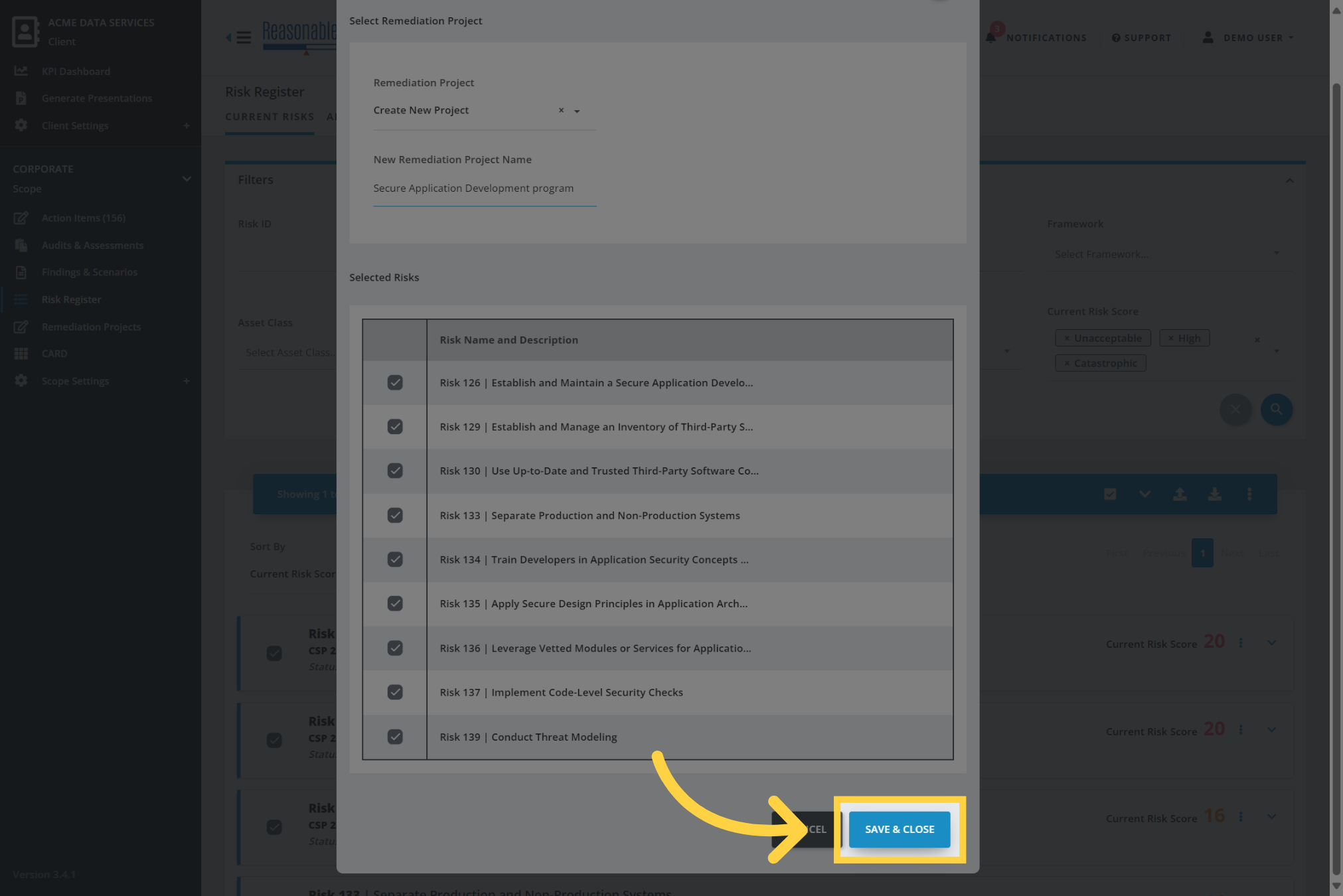The width and height of the screenshot is (1343, 896).
Task: Click the Scope Settings gear icon
Action: (x=21, y=381)
